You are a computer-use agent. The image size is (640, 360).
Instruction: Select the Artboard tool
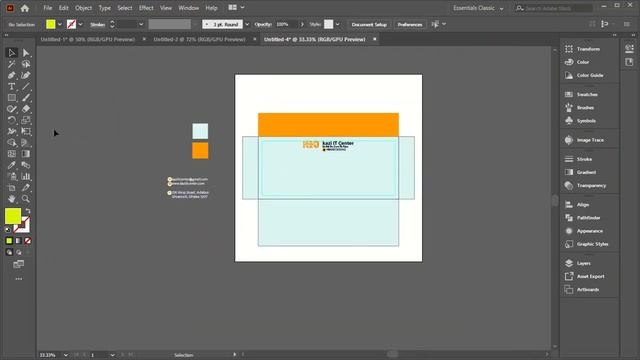pyautogui.click(x=11, y=188)
